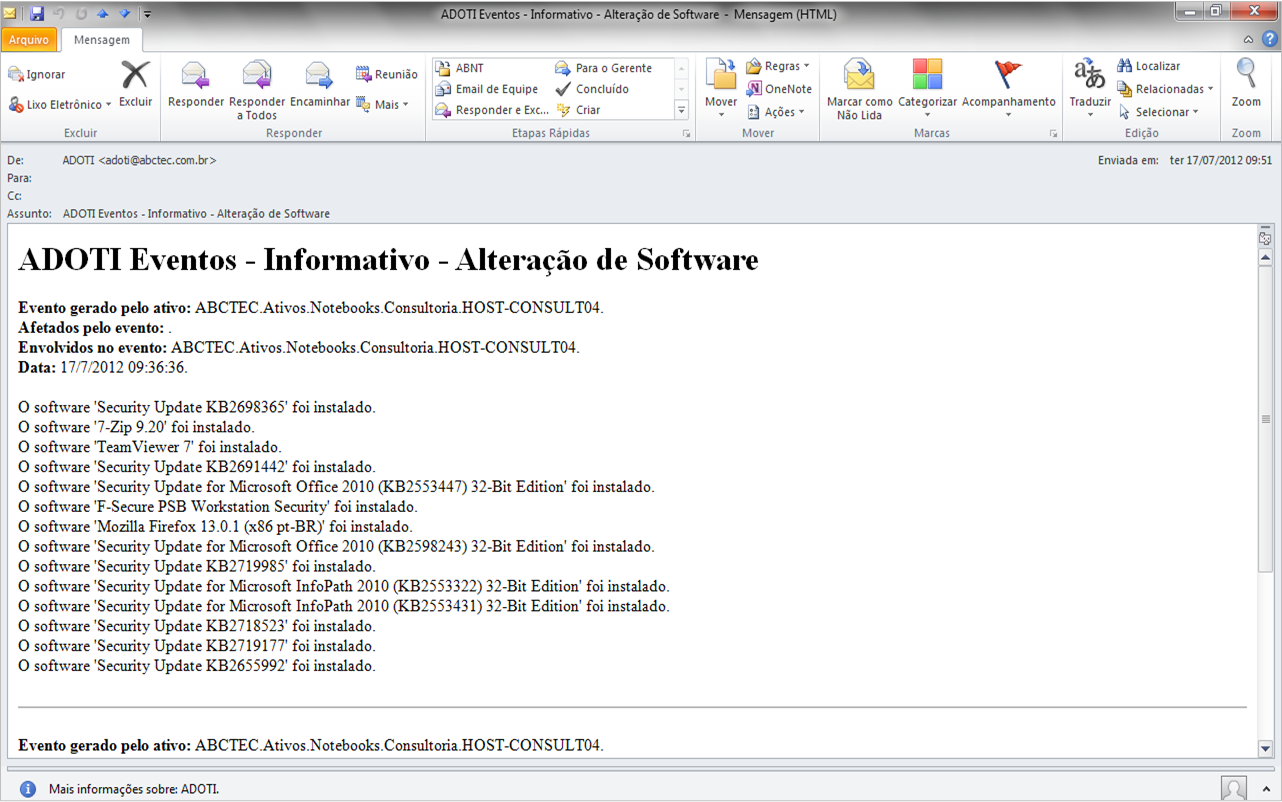Open Acompanhamento flag menu
1282x802 pixels.
[x=1008, y=89]
